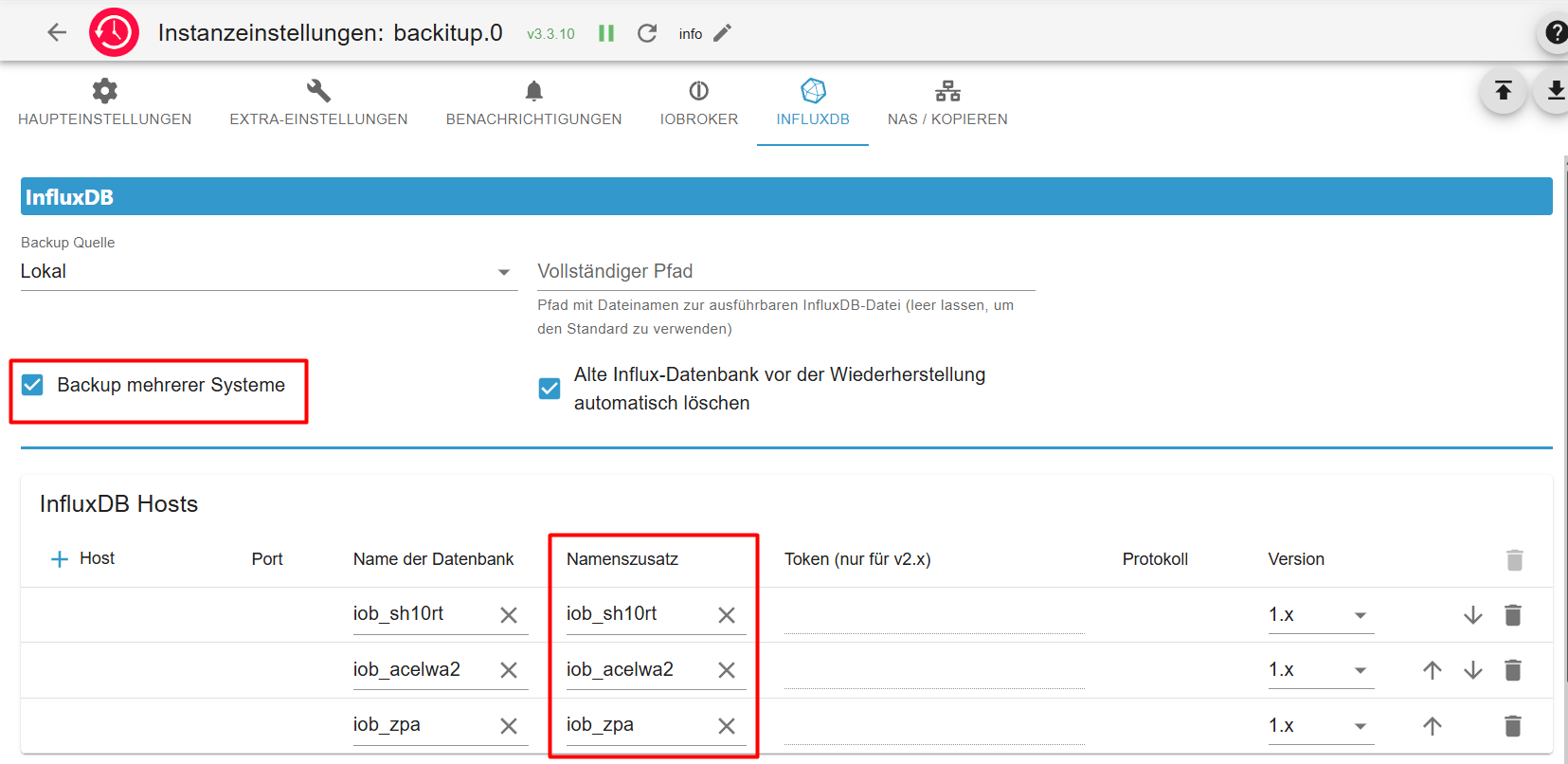Click Instanzeinstellungen: backitup.0 title
1568x764 pixels.
pyautogui.click(x=330, y=33)
